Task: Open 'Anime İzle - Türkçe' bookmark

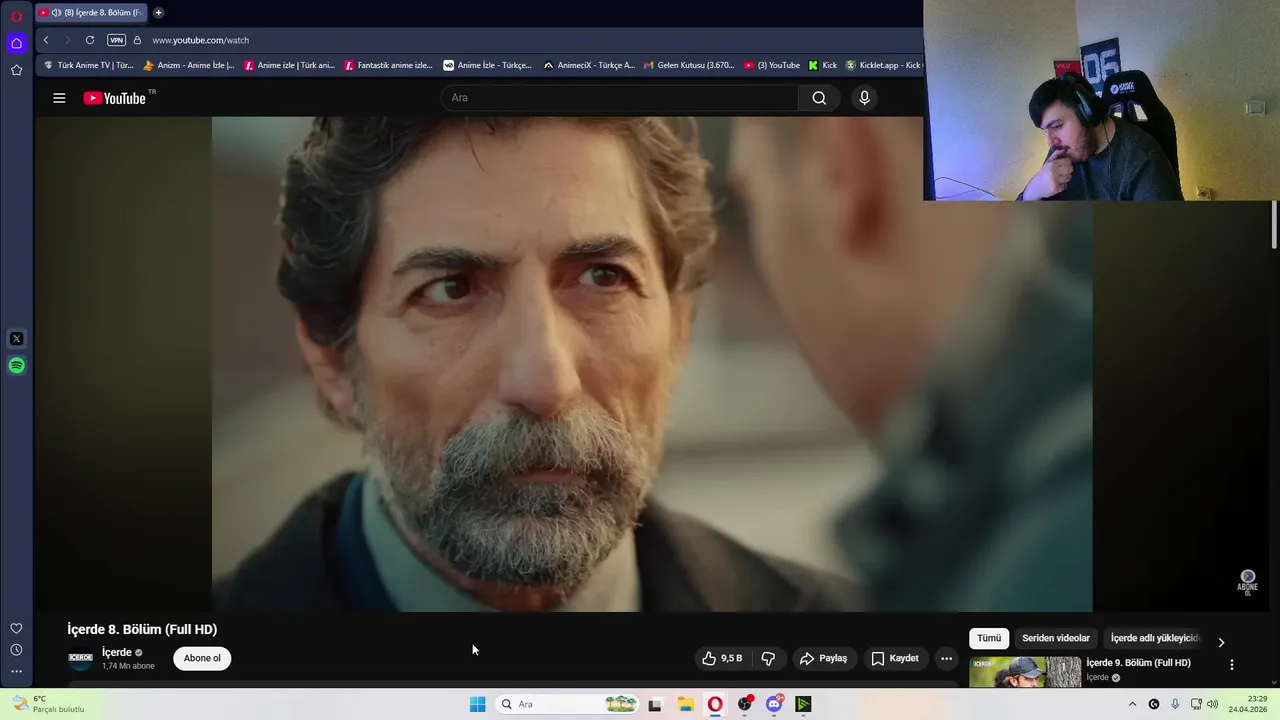Action: (488, 65)
